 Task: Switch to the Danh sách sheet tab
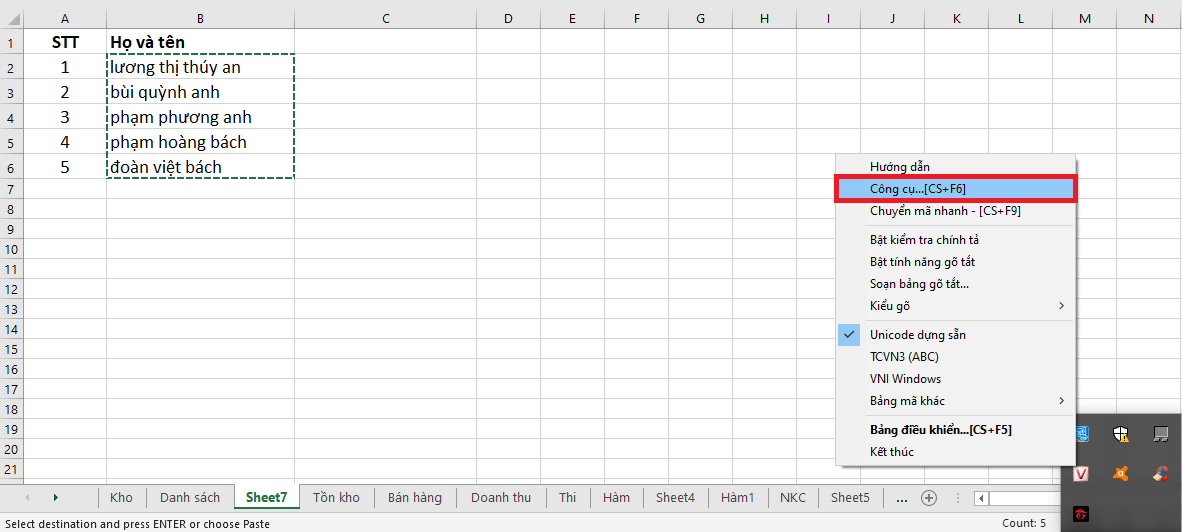(190, 497)
